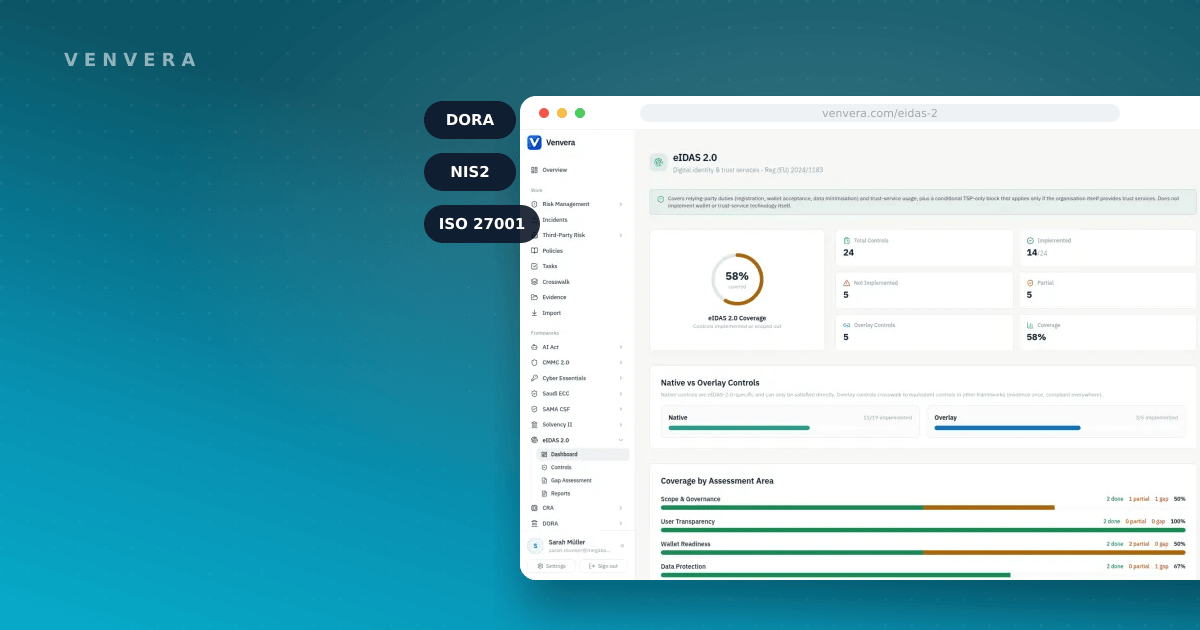Click the eIDAS 2.0 page header fingerprint icon
Viewport: 1200px width, 630px height.
pos(658,162)
